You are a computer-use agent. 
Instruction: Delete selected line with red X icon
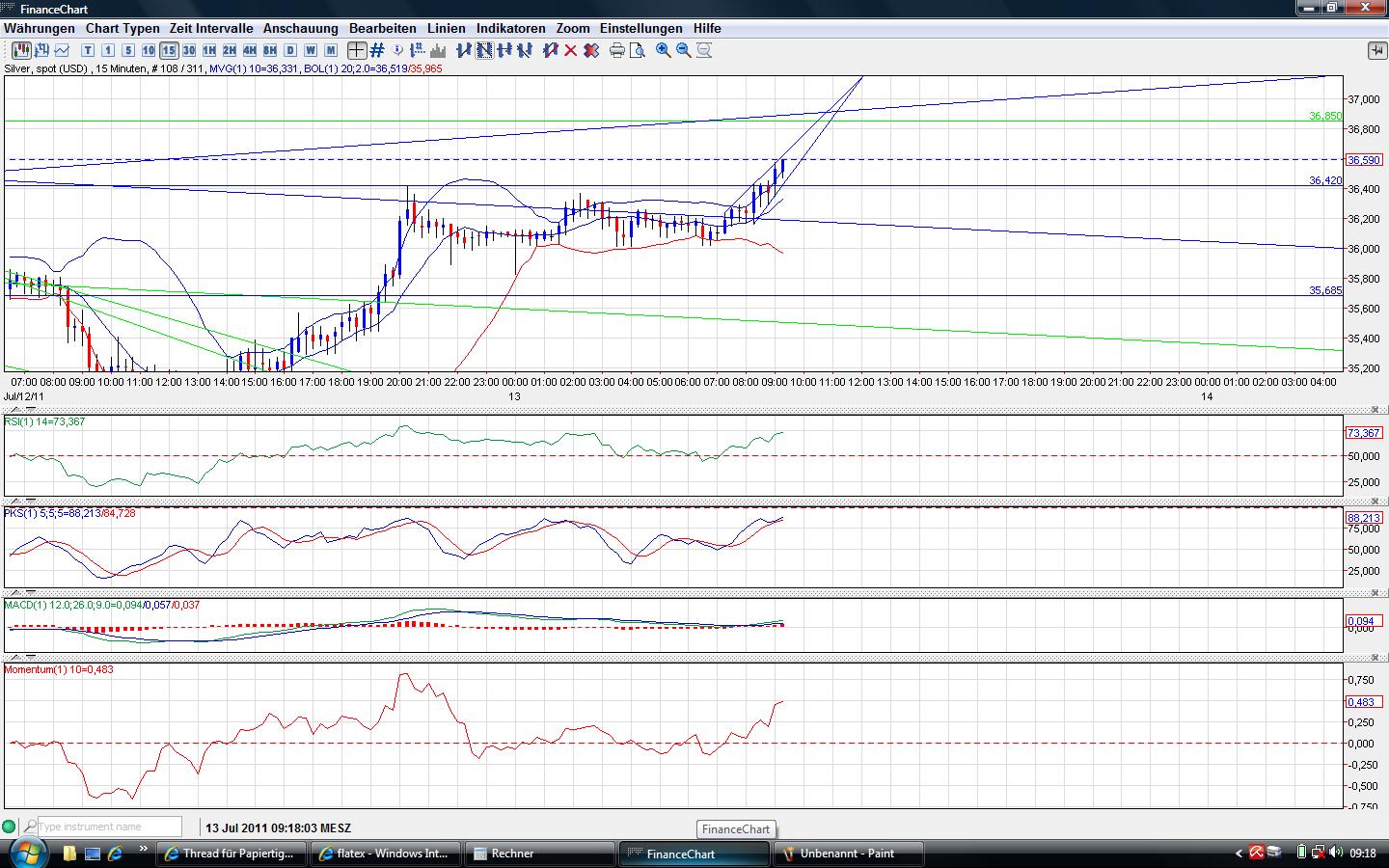pyautogui.click(x=570, y=50)
